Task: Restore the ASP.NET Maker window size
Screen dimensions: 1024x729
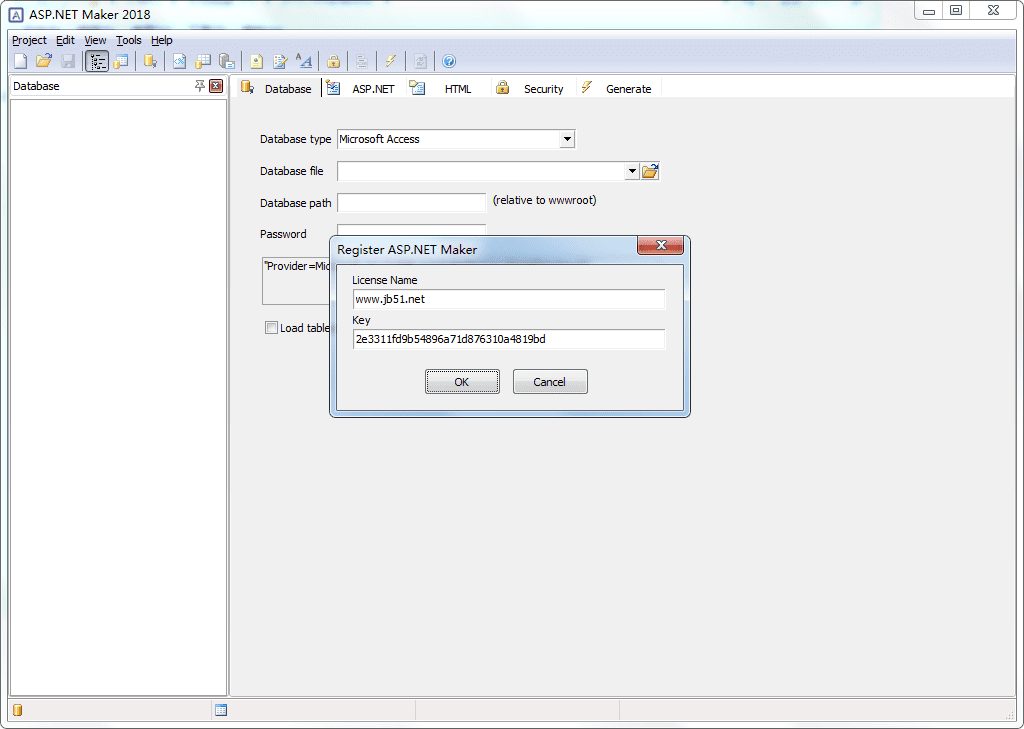Action: tap(955, 10)
